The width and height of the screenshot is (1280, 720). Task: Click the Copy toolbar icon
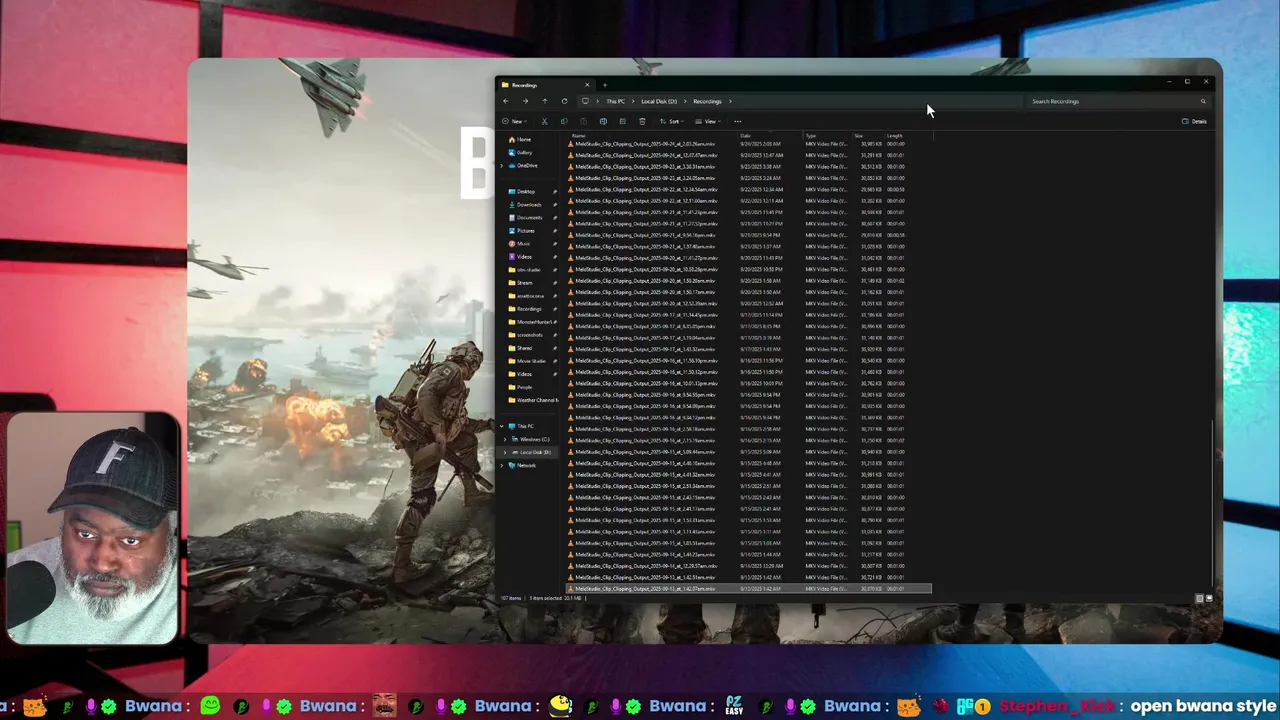[564, 121]
